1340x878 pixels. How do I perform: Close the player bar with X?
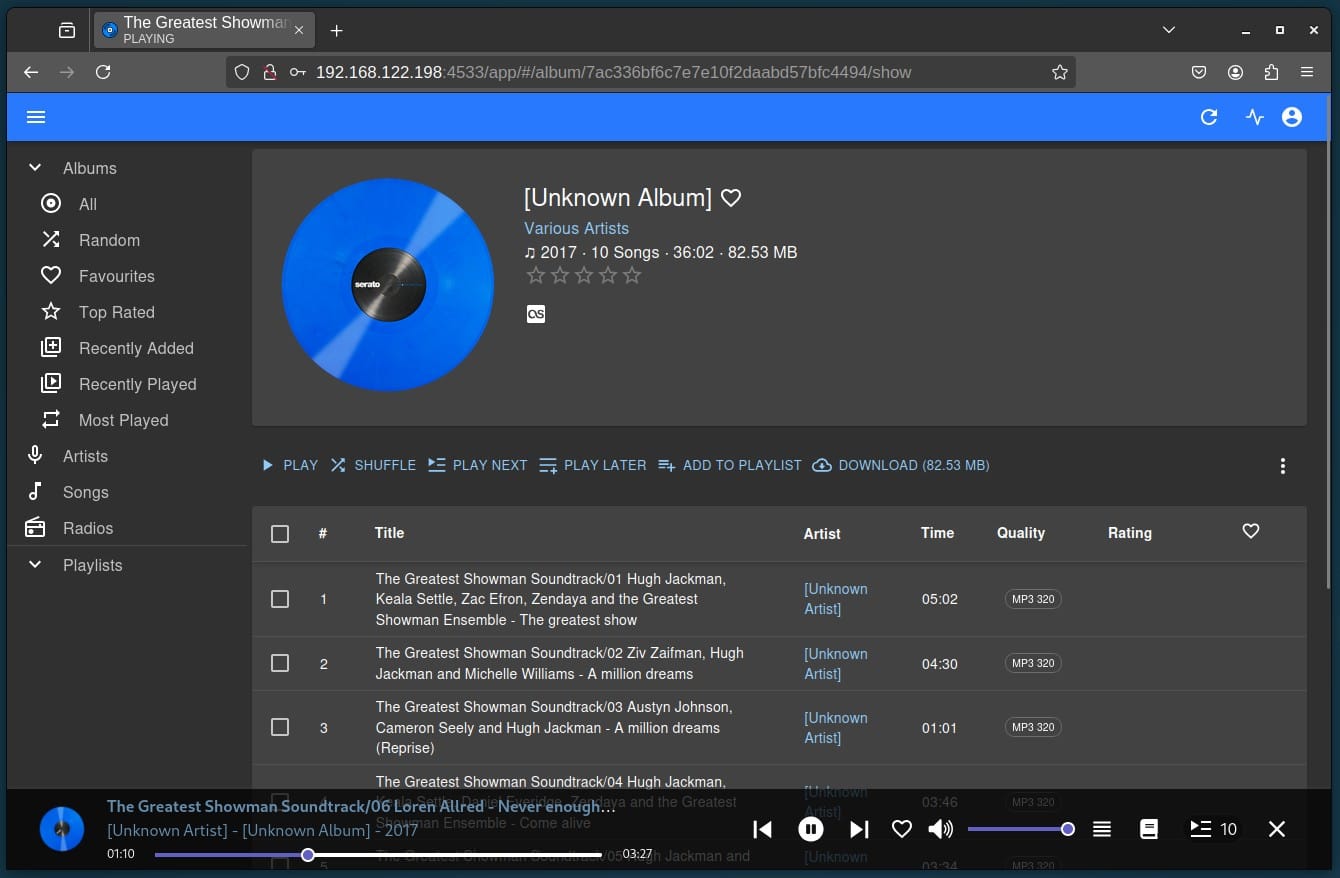[1277, 829]
